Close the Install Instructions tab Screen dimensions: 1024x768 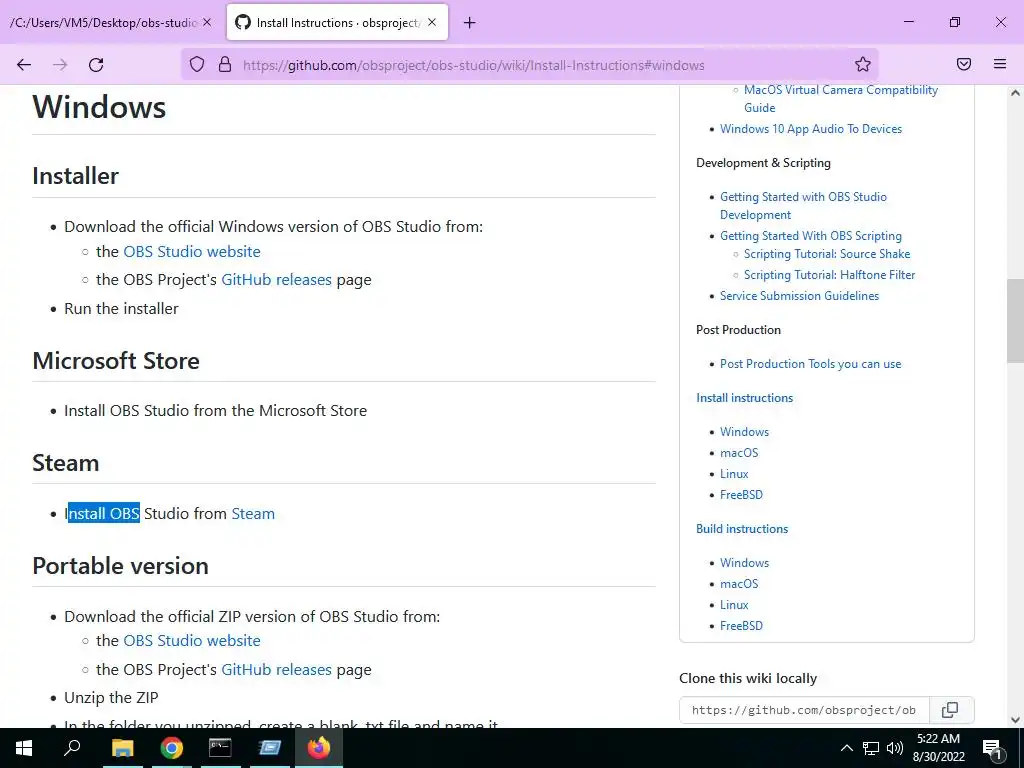pos(432,22)
